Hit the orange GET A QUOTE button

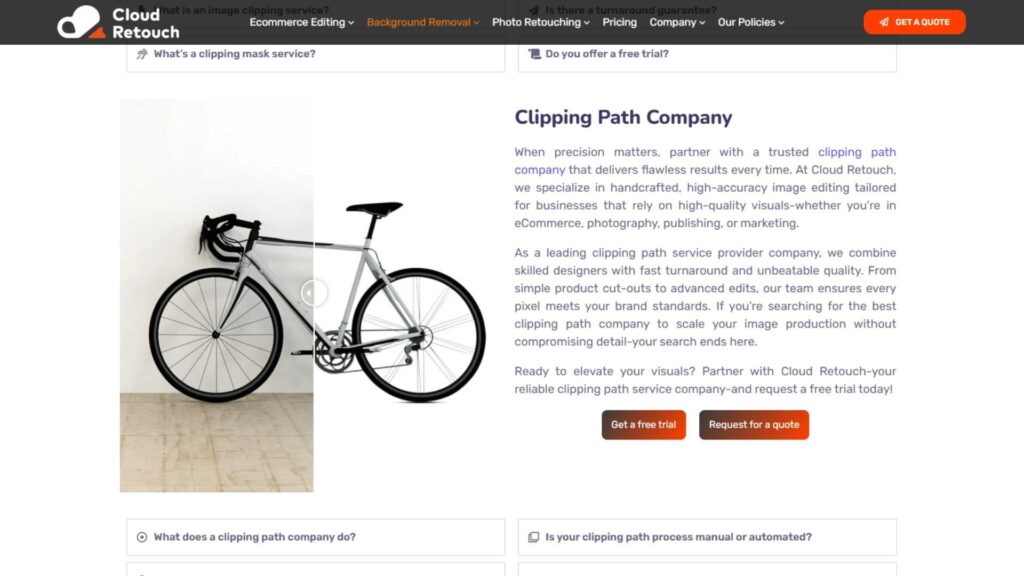click(x=914, y=22)
